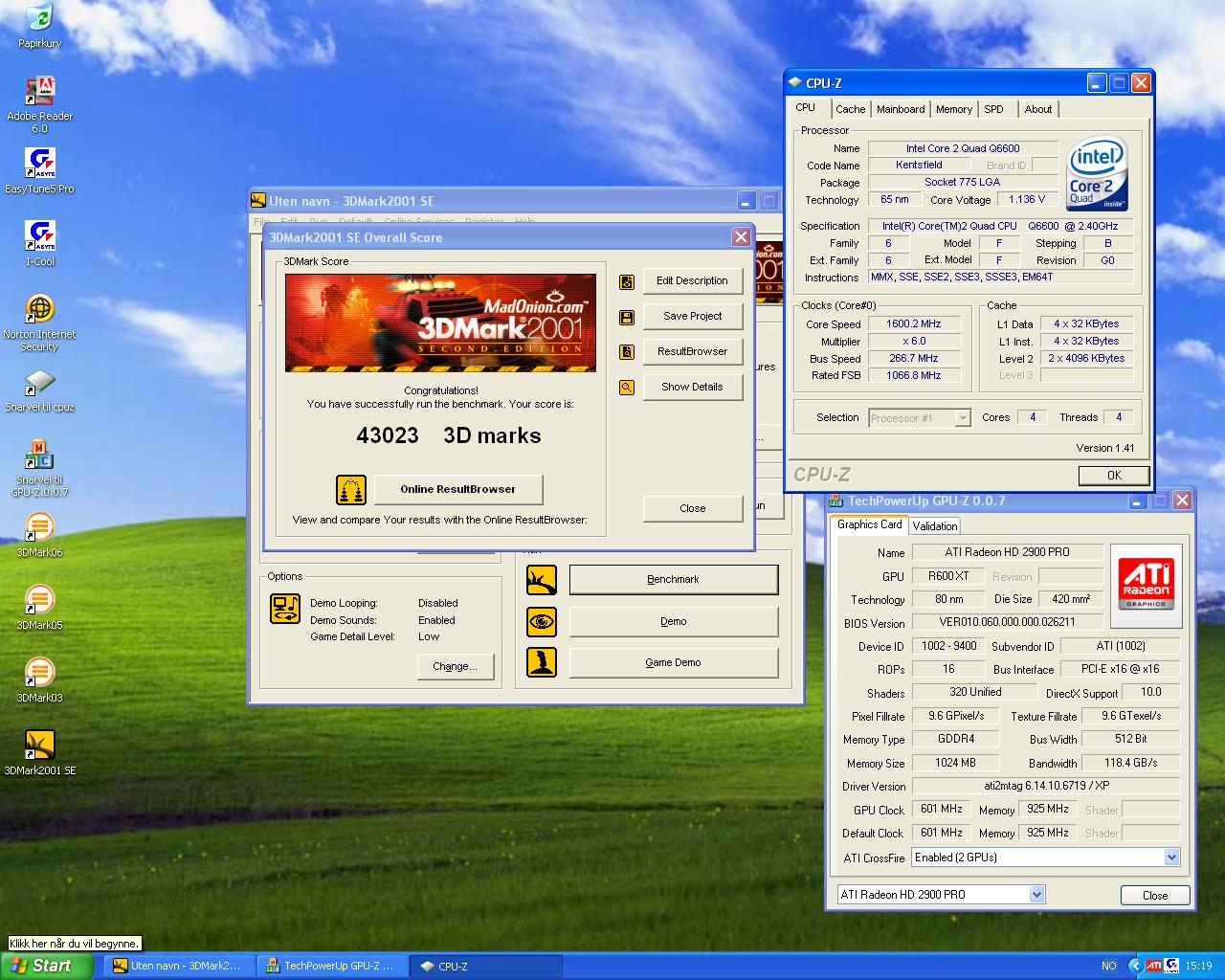Launch EasyTune5 Pro desktop shortcut

coord(39,164)
